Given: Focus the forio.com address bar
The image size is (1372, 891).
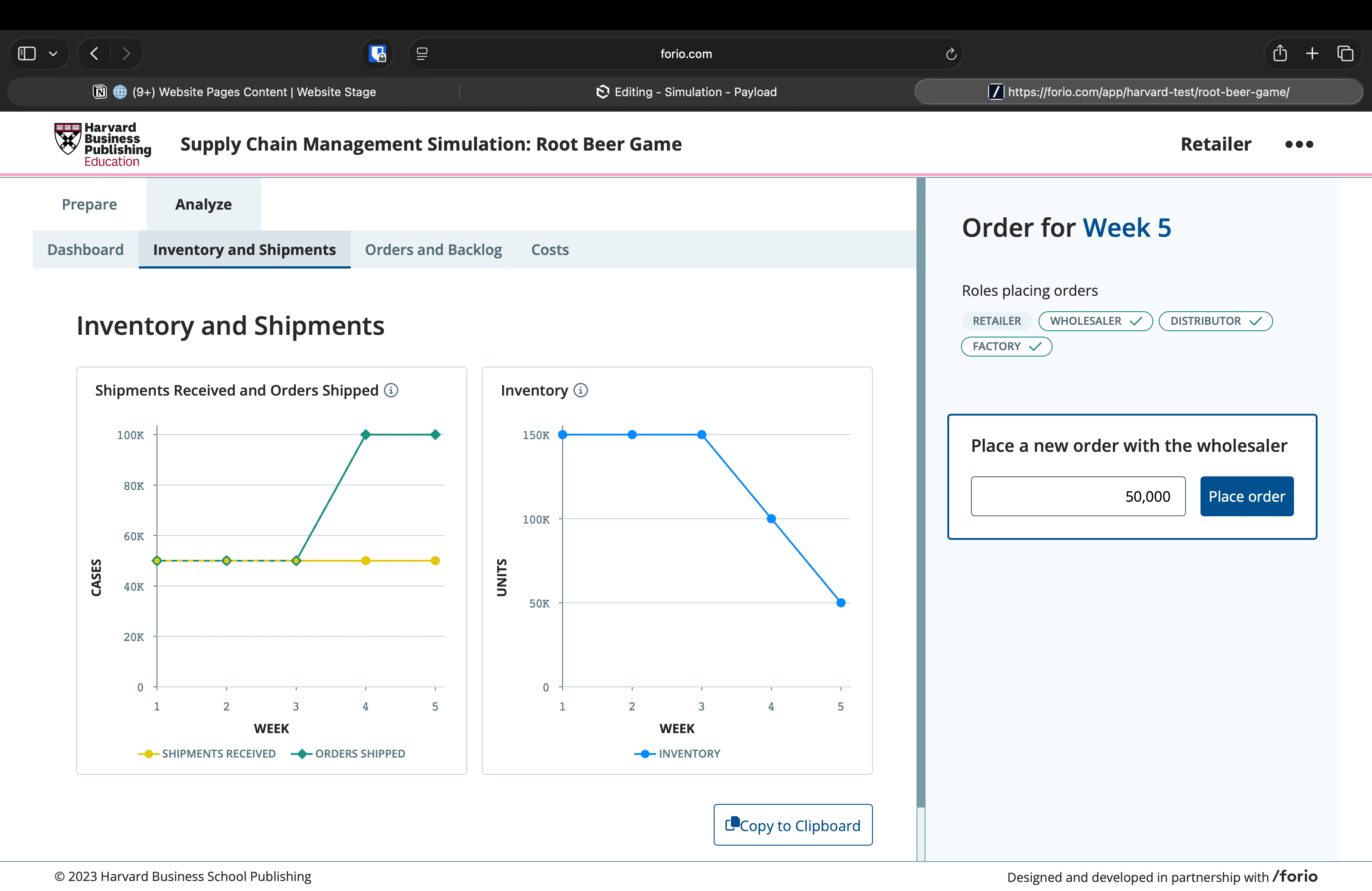Looking at the screenshot, I should [686, 54].
